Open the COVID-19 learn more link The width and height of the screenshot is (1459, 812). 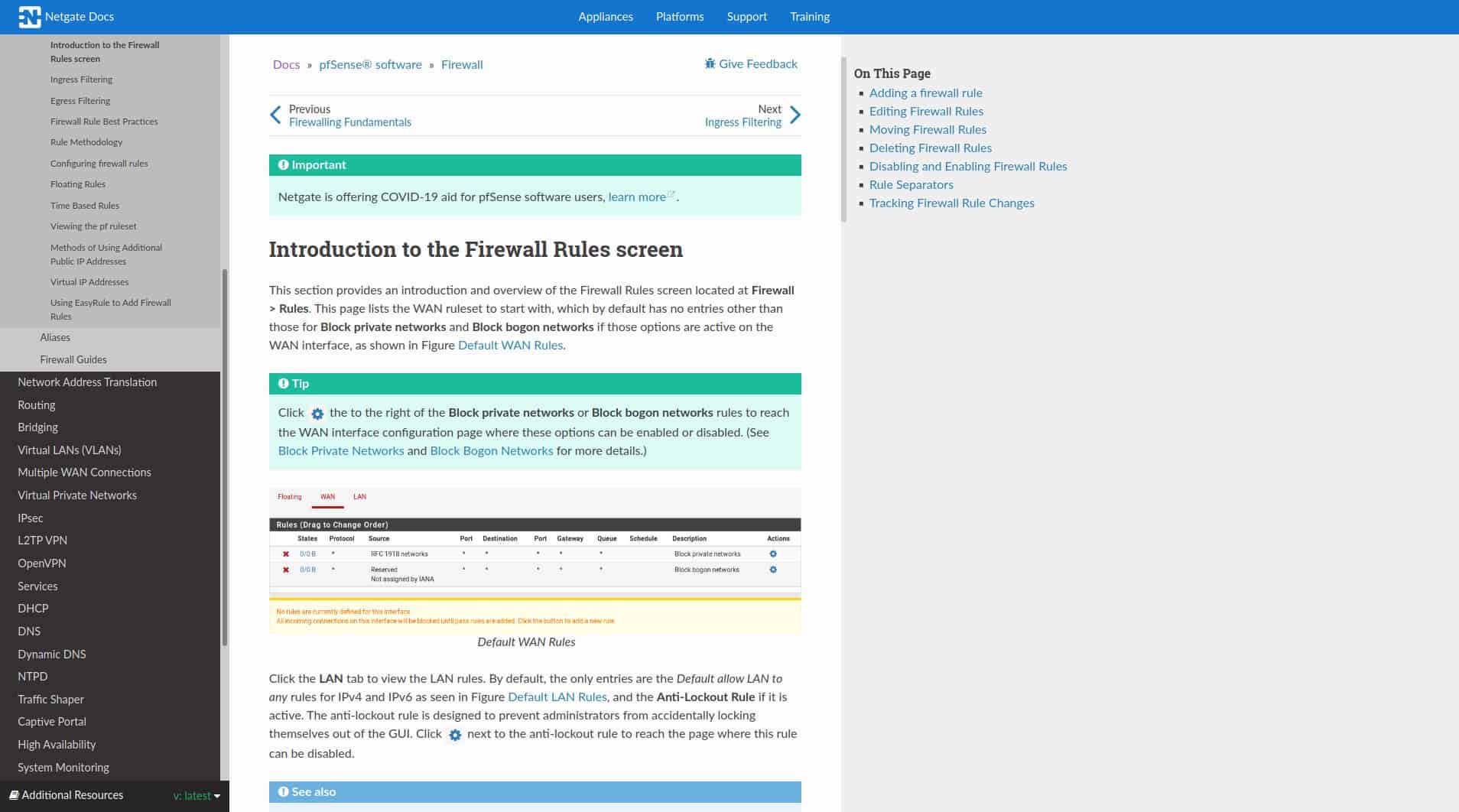coord(637,197)
